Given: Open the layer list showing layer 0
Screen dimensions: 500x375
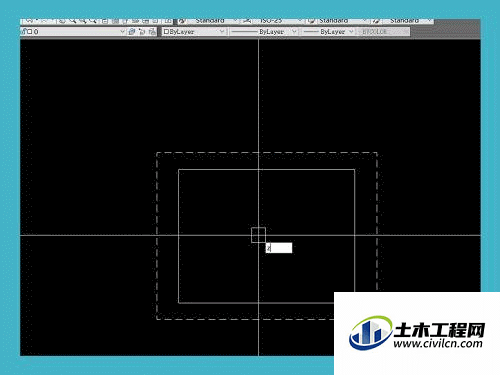Looking at the screenshot, I should pos(73,32).
